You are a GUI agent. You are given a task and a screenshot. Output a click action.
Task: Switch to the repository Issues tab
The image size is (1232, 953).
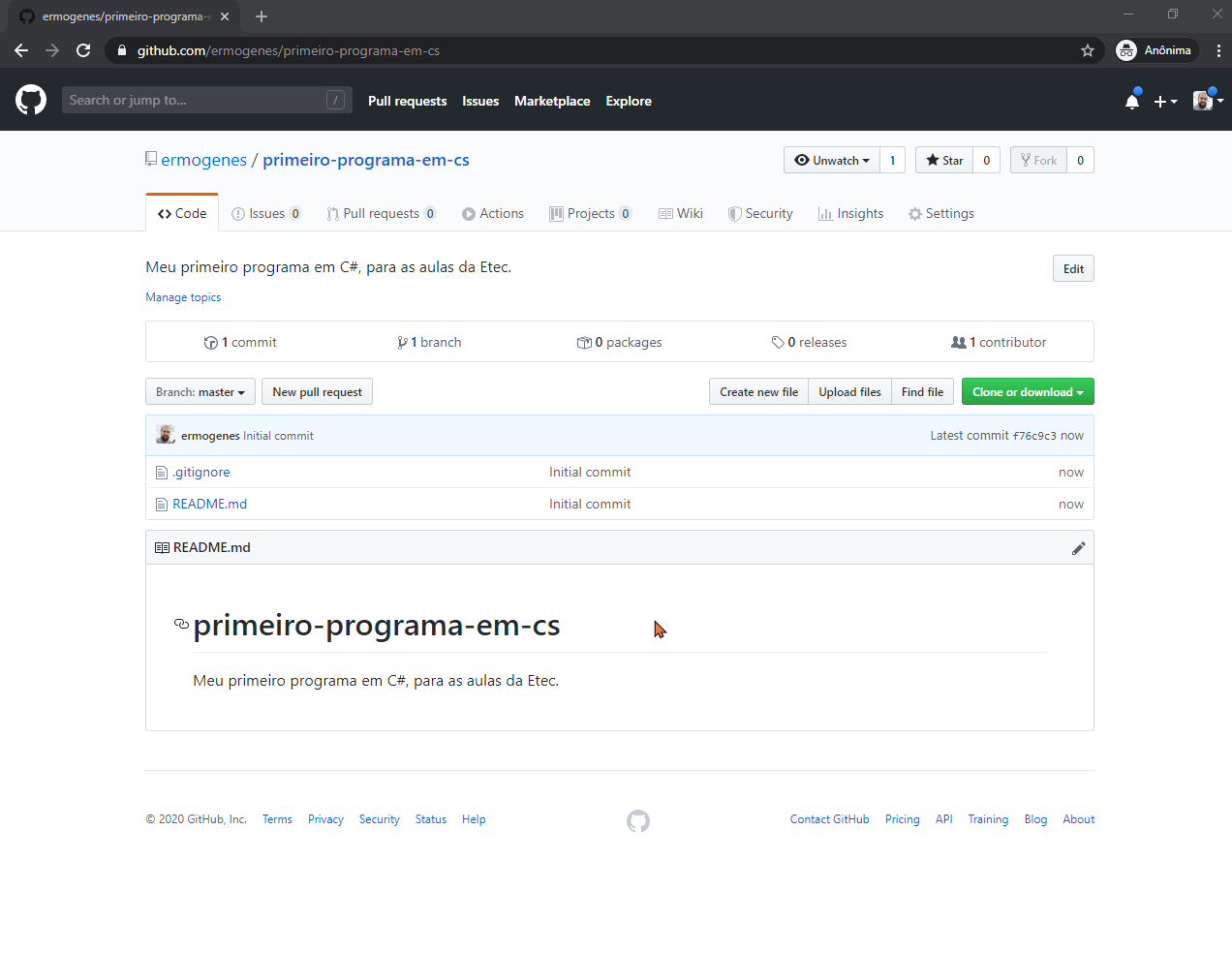click(266, 213)
